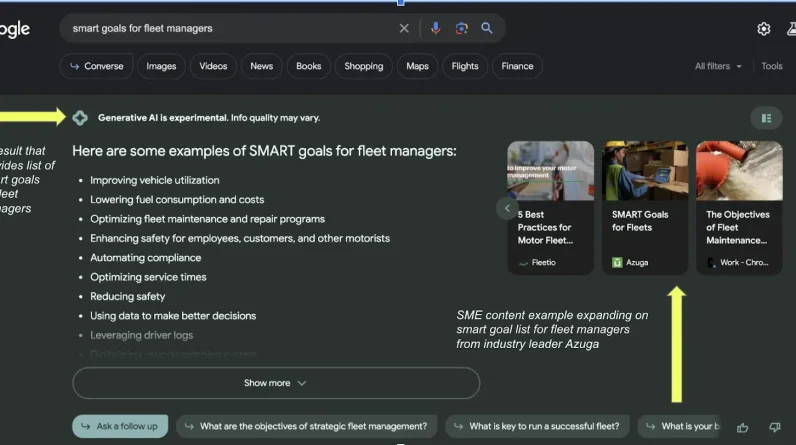This screenshot has width=796, height=445.
Task: Switch to Finance results
Action: (x=517, y=66)
